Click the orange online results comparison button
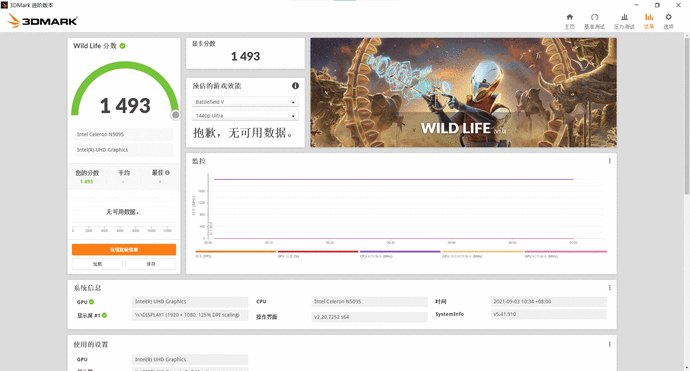The width and height of the screenshot is (690, 371). (x=124, y=250)
